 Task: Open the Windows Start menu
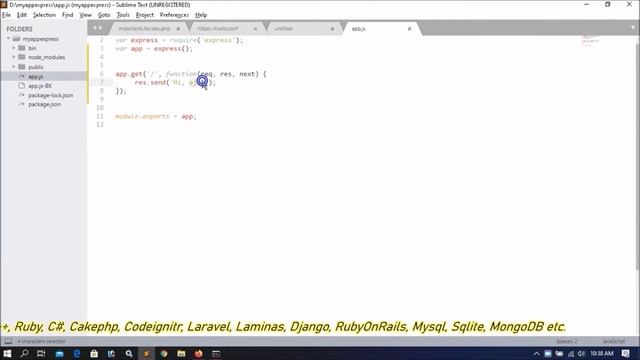7,353
